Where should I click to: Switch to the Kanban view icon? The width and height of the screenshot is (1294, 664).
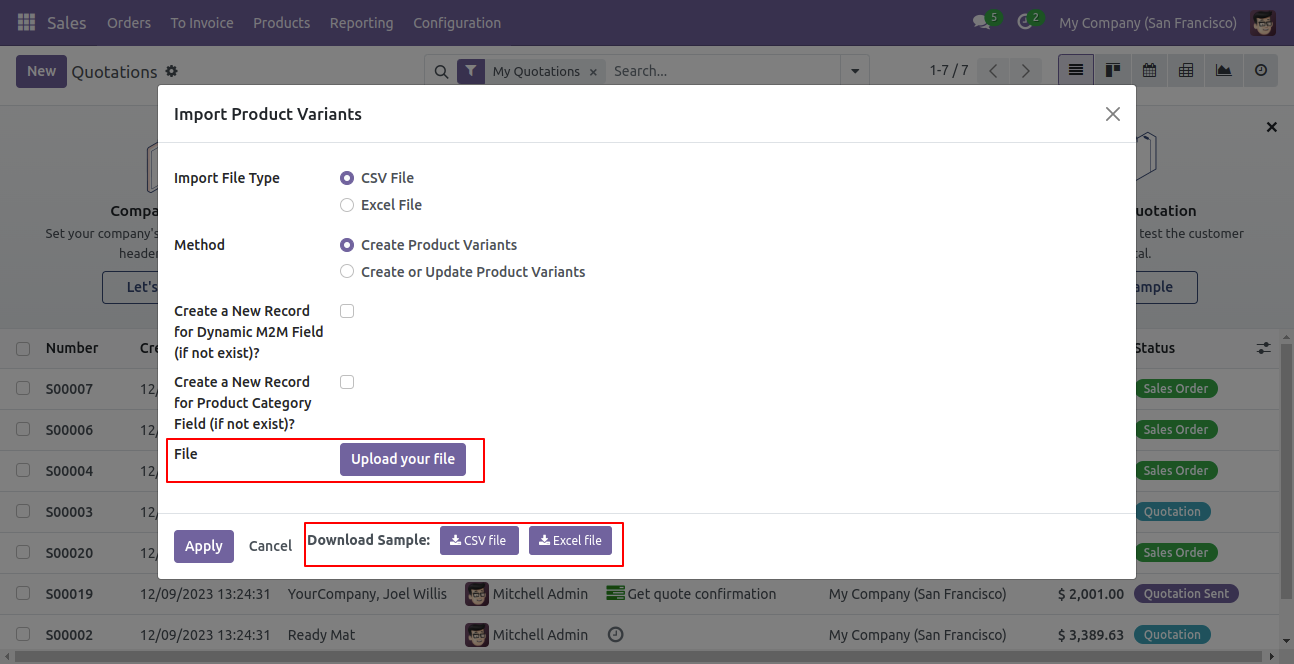click(x=1112, y=71)
